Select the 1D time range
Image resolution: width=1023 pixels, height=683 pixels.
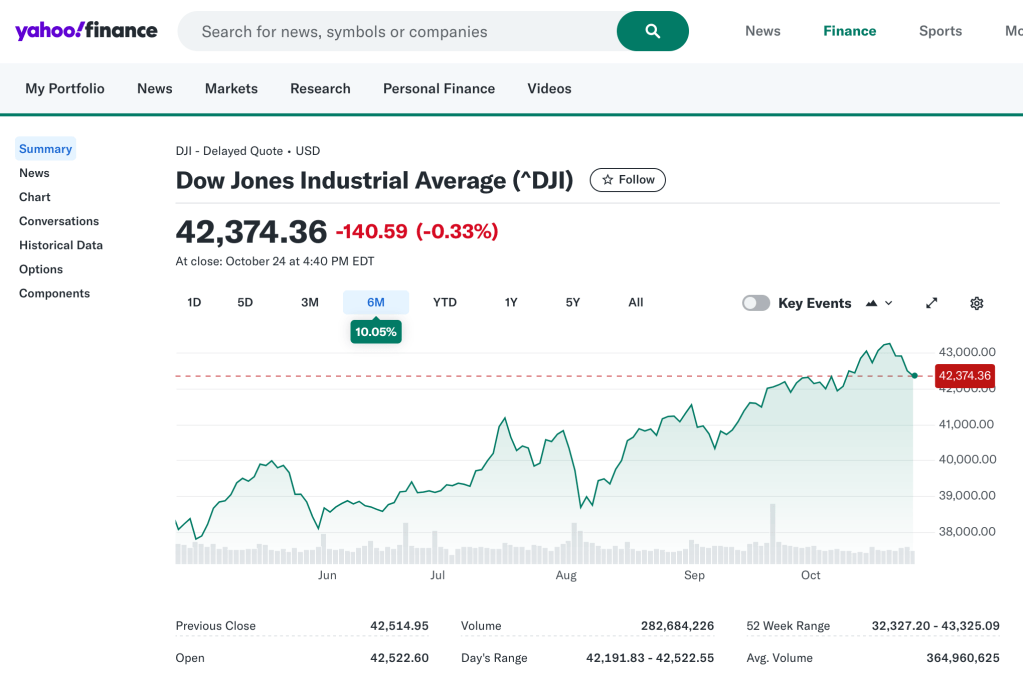pos(194,302)
